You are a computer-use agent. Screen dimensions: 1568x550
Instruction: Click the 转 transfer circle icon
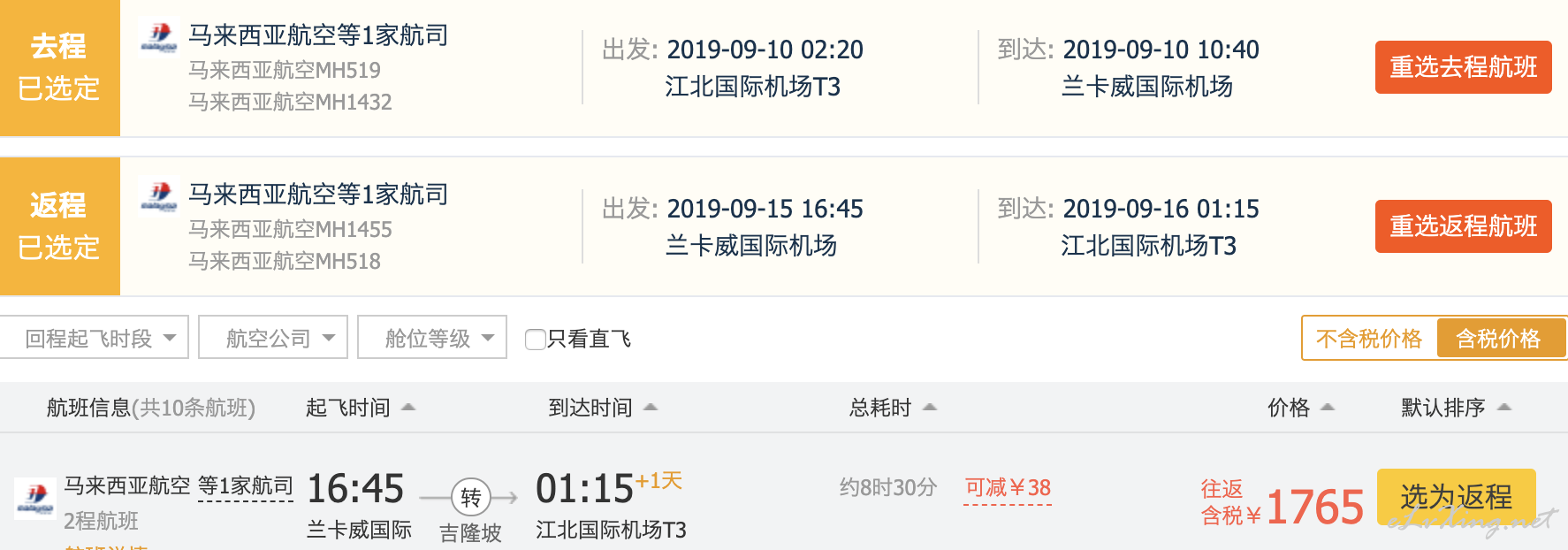[x=471, y=498]
